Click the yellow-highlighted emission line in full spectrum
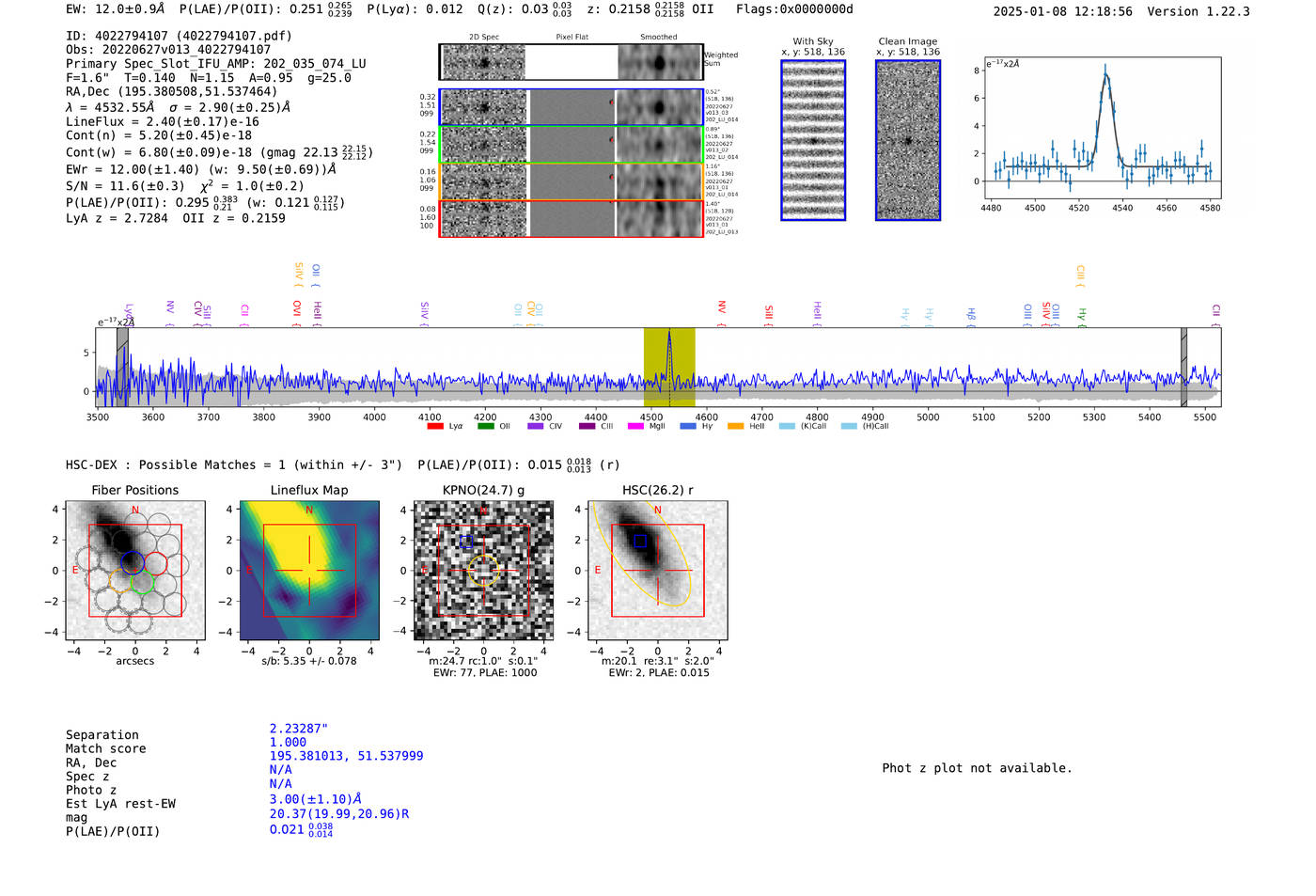The image size is (1316, 896). [669, 367]
